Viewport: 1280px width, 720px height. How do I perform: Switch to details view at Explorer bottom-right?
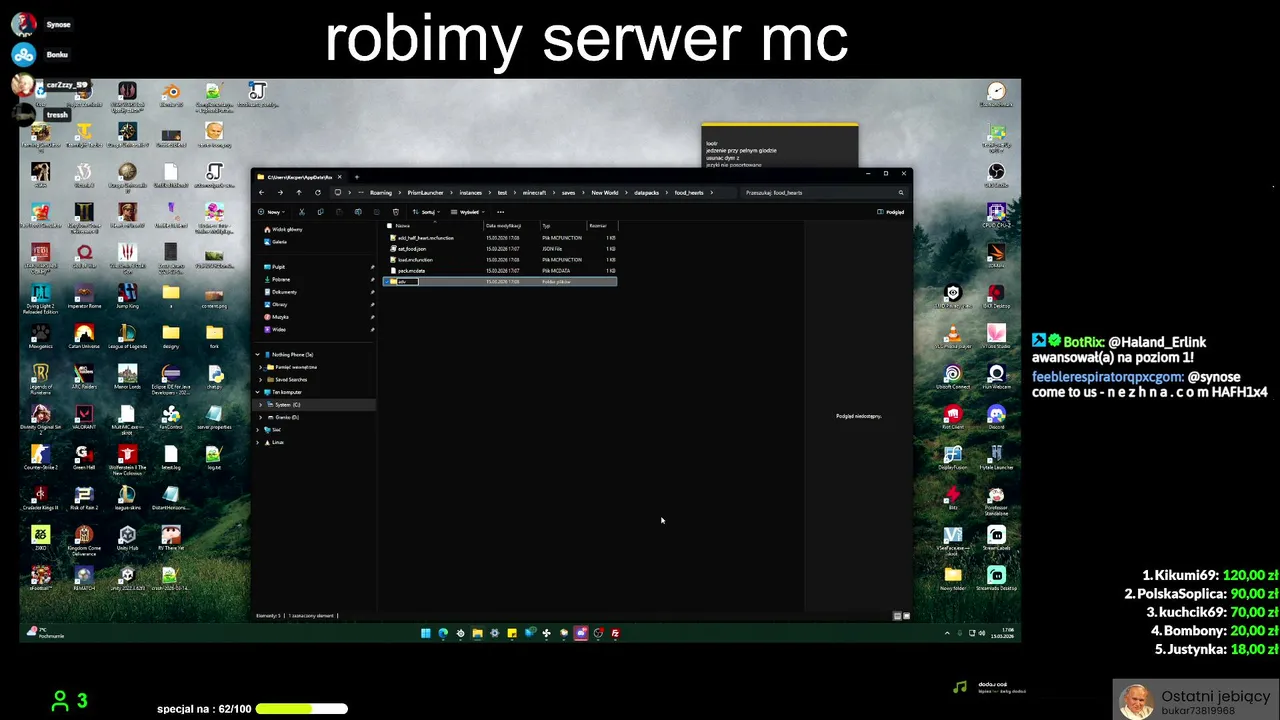(x=897, y=616)
